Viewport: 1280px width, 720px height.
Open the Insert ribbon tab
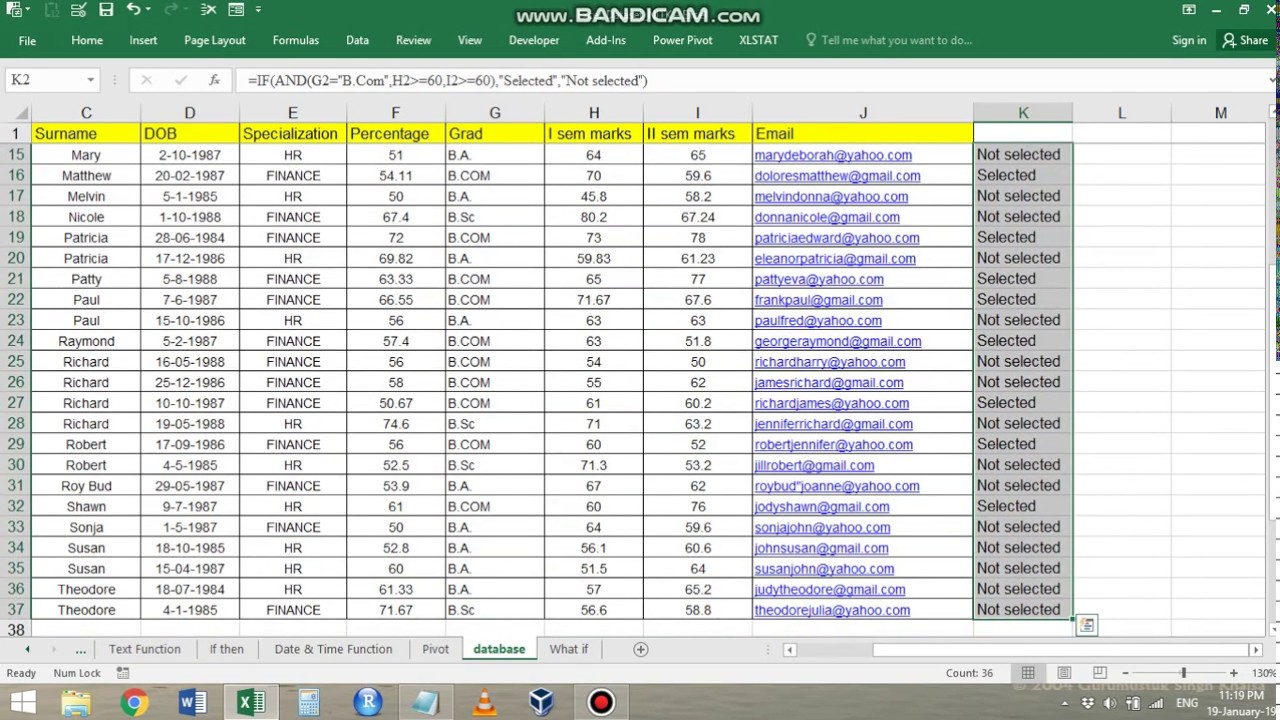tap(143, 40)
